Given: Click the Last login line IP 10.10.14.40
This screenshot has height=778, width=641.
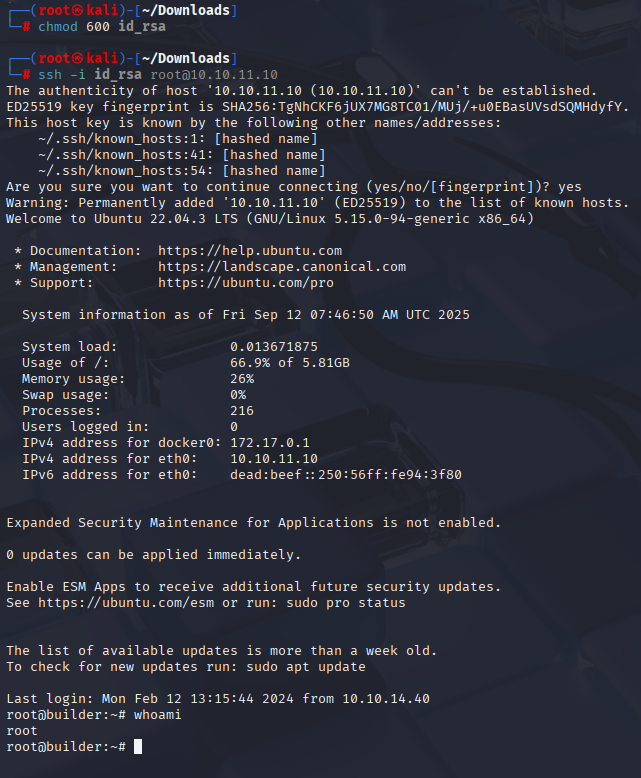Looking at the screenshot, I should [x=385, y=699].
